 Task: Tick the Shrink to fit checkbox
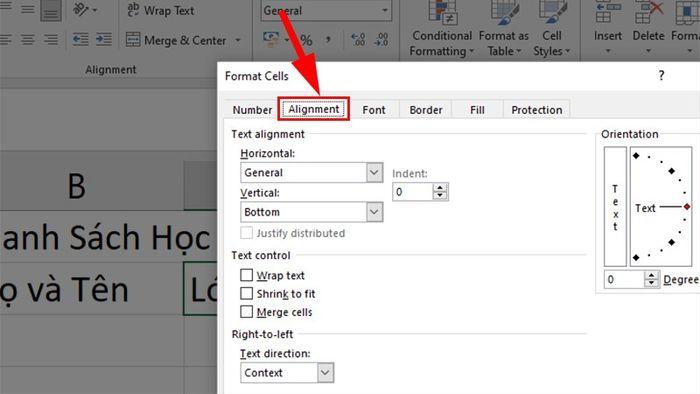pos(246,293)
